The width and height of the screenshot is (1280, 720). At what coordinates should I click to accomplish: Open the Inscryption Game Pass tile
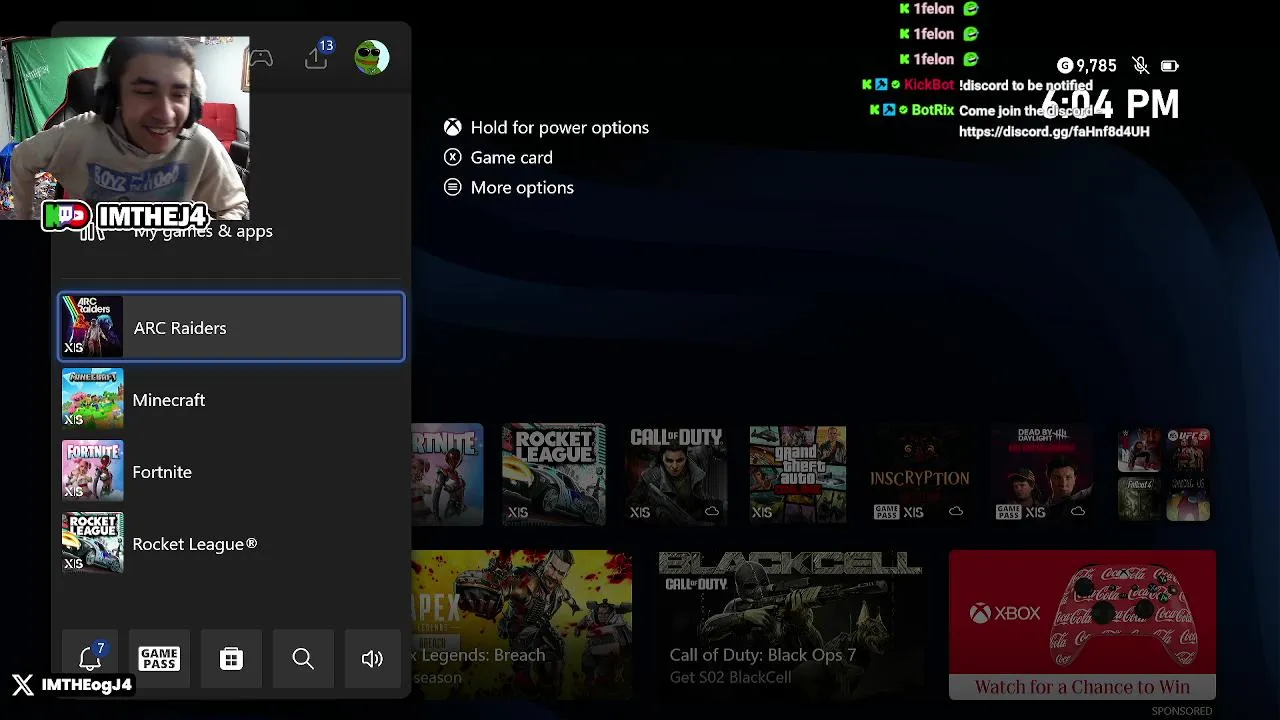(920, 474)
